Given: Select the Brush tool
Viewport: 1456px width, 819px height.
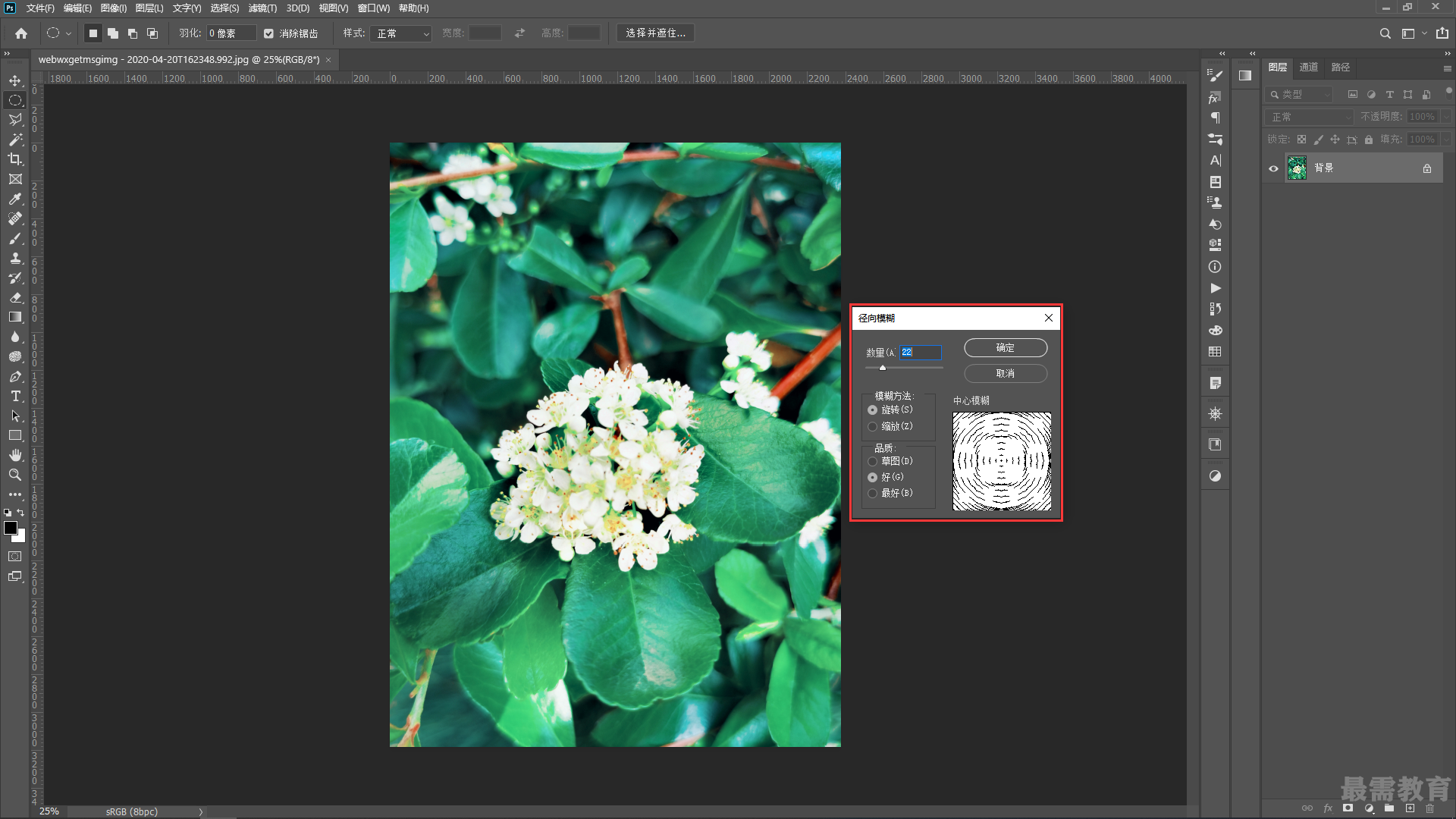Looking at the screenshot, I should [x=15, y=238].
